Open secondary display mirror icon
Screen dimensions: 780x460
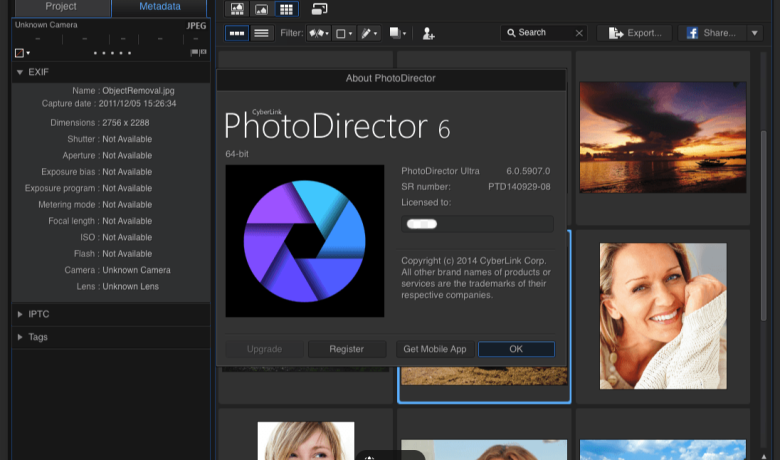tap(319, 9)
